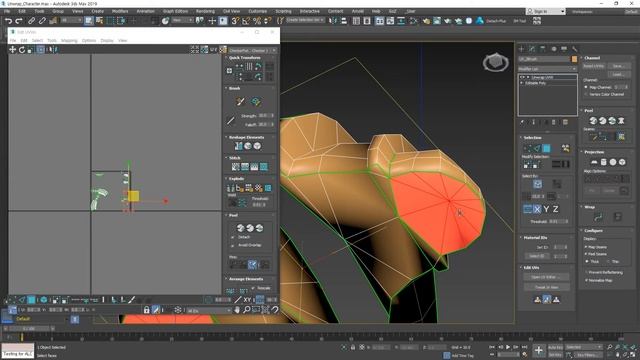Open the Modifiers menu in 3ds Max
The height and width of the screenshot is (360, 640).
[120, 11]
